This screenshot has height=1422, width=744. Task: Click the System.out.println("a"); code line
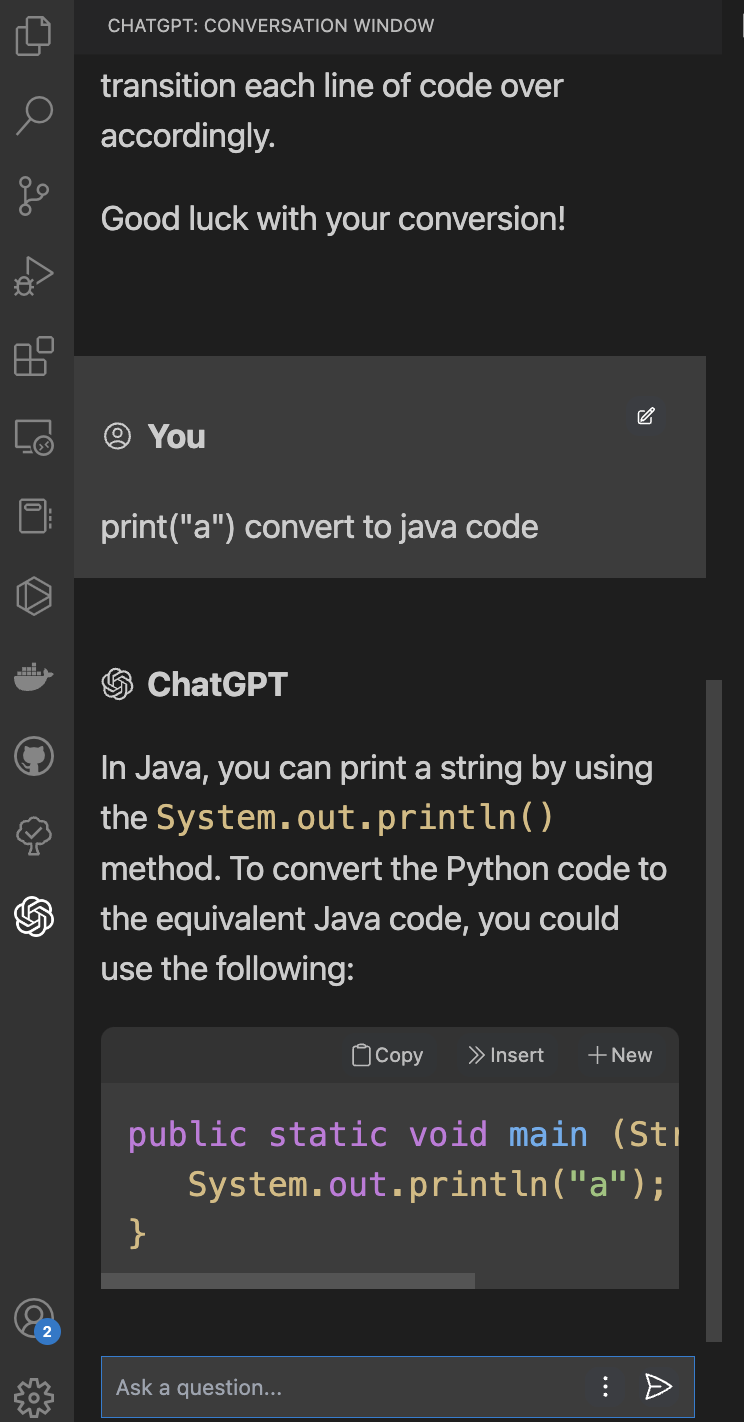pyautogui.click(x=427, y=1184)
